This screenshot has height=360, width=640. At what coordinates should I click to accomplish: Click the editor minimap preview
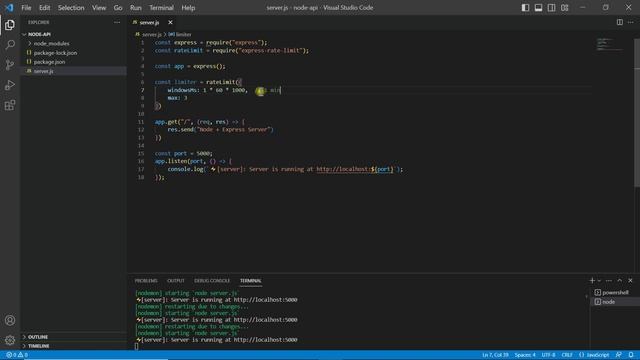(610, 45)
